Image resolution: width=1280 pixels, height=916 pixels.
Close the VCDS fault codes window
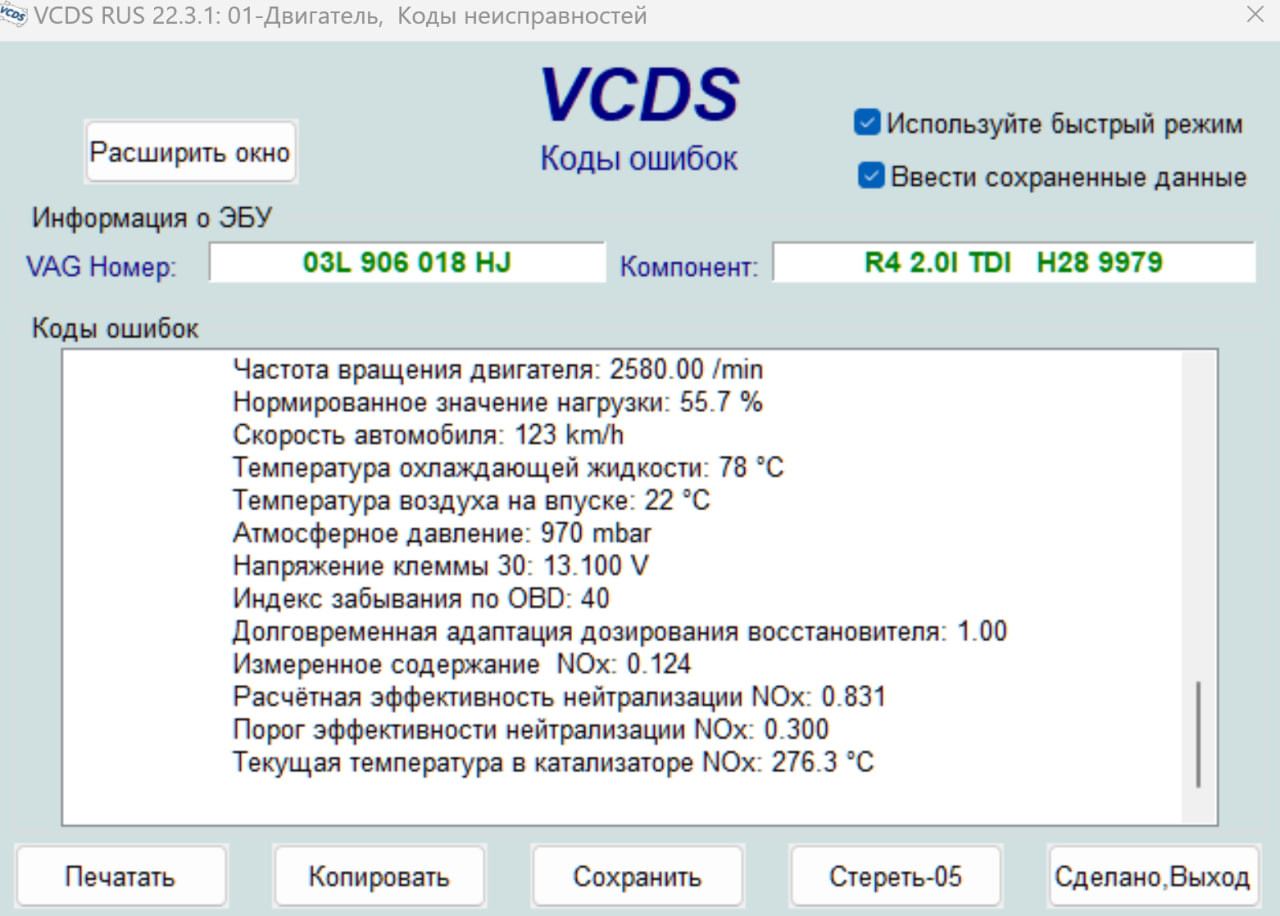pos(1255,15)
